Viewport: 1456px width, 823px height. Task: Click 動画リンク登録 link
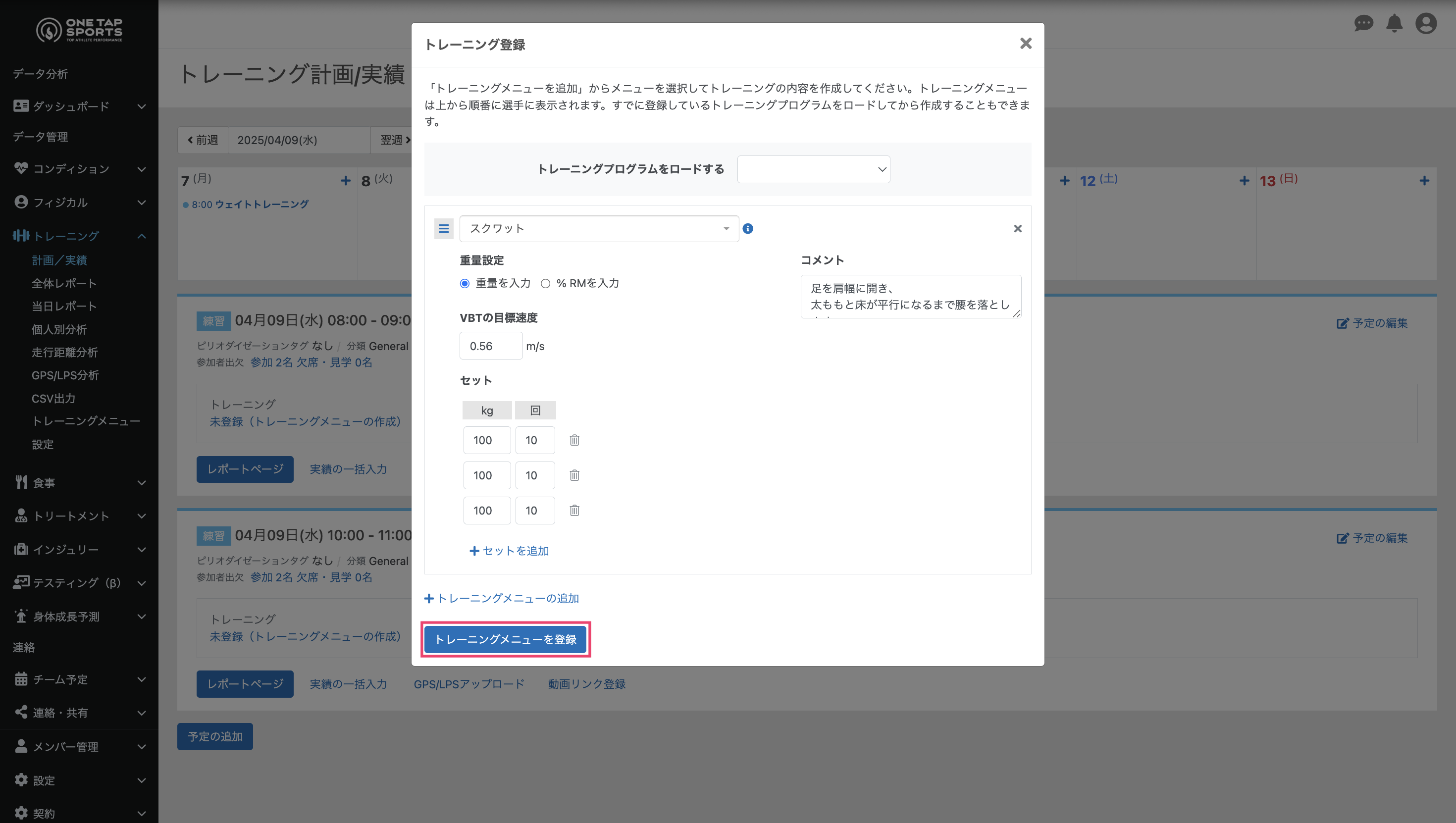coord(587,684)
